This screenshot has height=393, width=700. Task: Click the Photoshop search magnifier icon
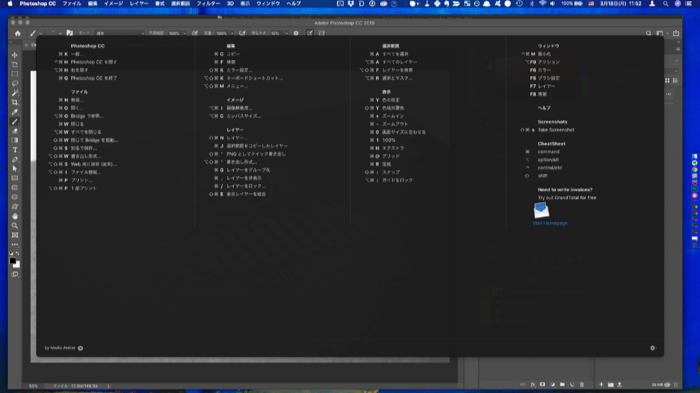pyautogui.click(x=648, y=33)
